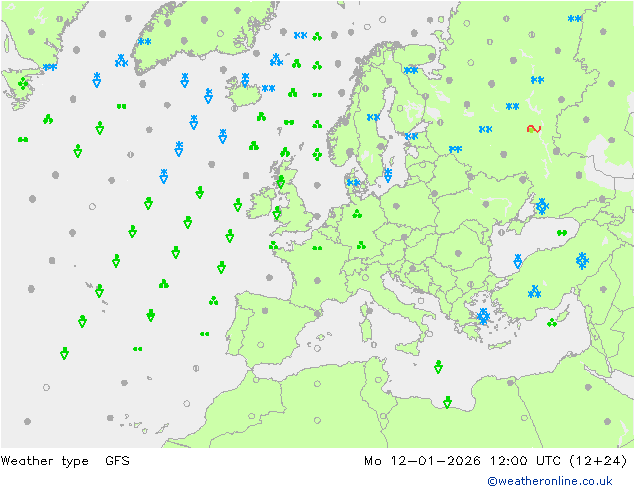Click the double snowflake on Greenland's southern tip

pyautogui.click(x=144, y=42)
